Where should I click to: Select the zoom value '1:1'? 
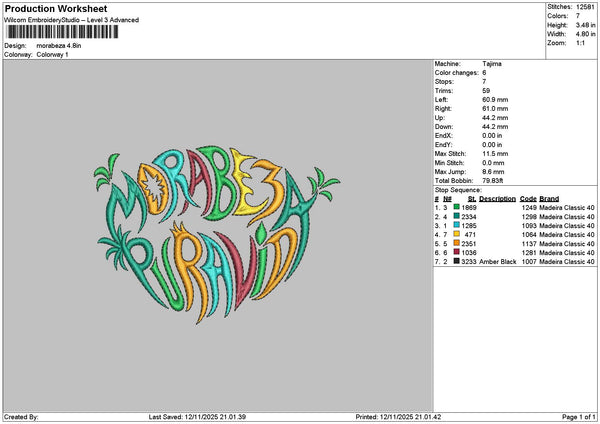coord(580,43)
